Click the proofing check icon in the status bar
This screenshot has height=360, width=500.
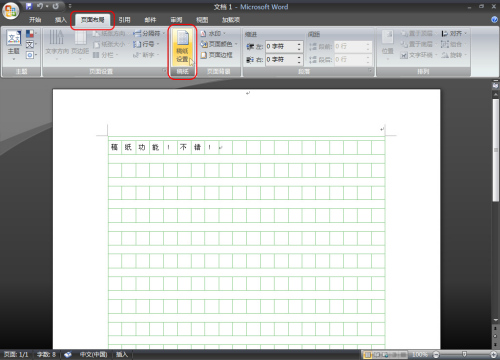click(x=68, y=354)
